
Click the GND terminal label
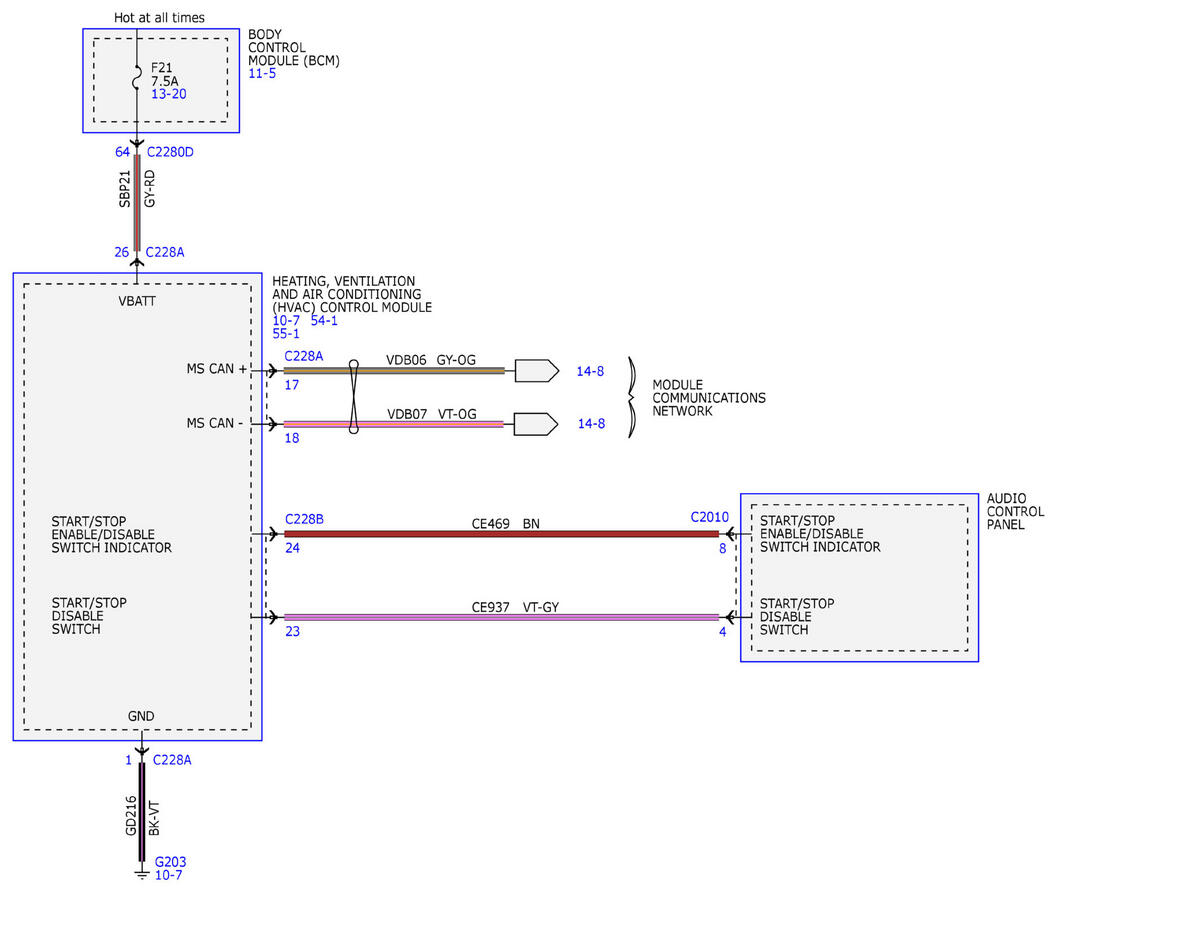[x=141, y=716]
